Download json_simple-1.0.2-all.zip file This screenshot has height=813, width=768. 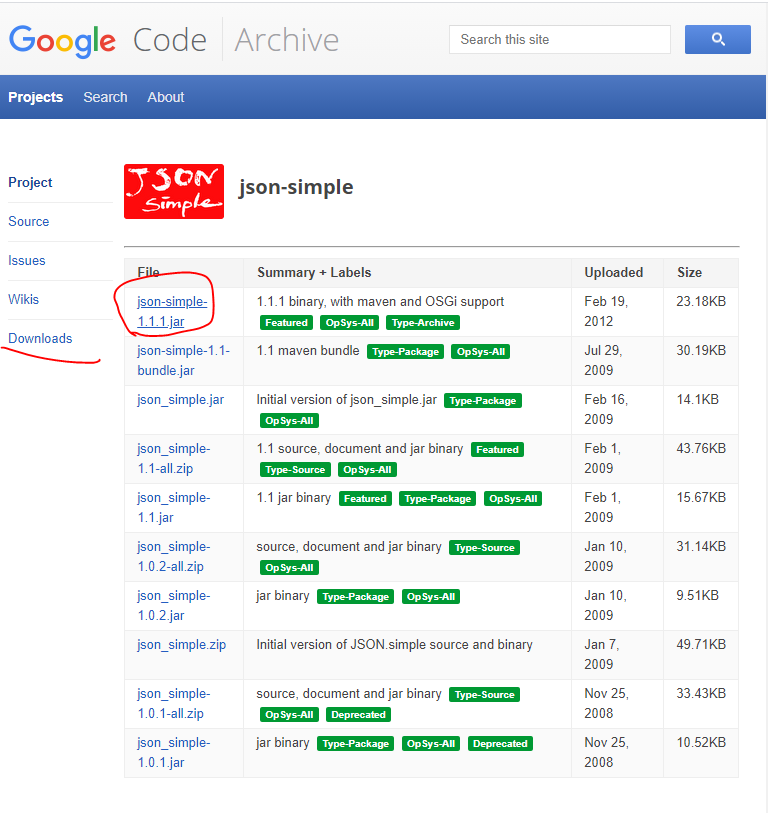point(173,556)
